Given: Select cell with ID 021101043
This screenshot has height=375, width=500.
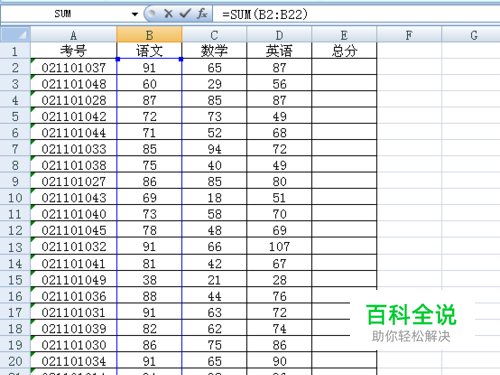Looking at the screenshot, I should tap(74, 198).
